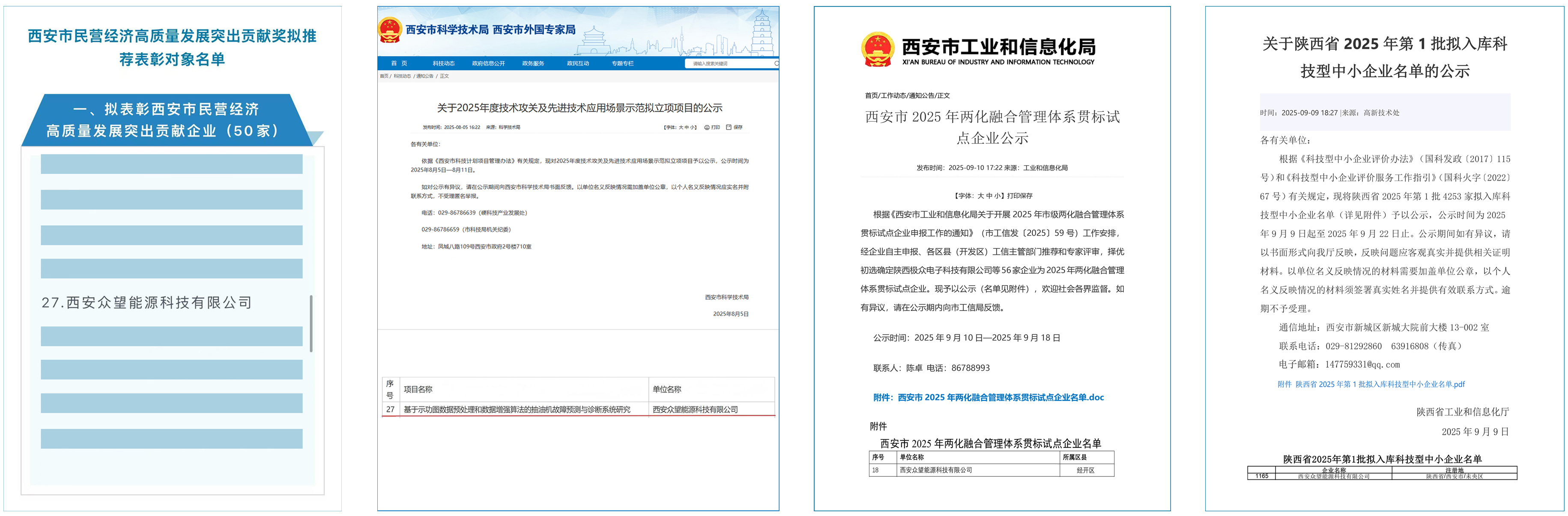This screenshot has width=1568, height=516.
Task: Select the 政府信息公开 menu item
Action: pos(488,63)
